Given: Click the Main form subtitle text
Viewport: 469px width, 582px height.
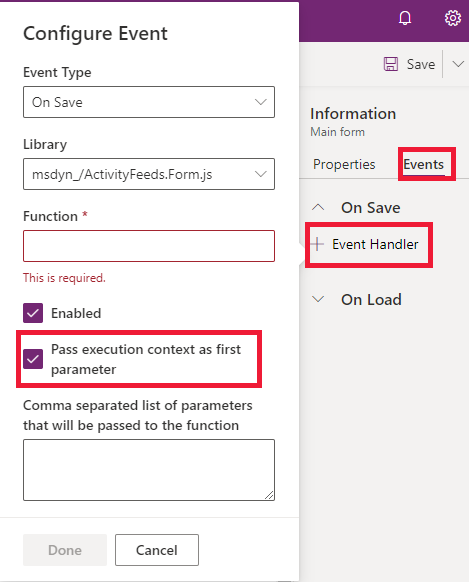Looking at the screenshot, I should point(337,132).
